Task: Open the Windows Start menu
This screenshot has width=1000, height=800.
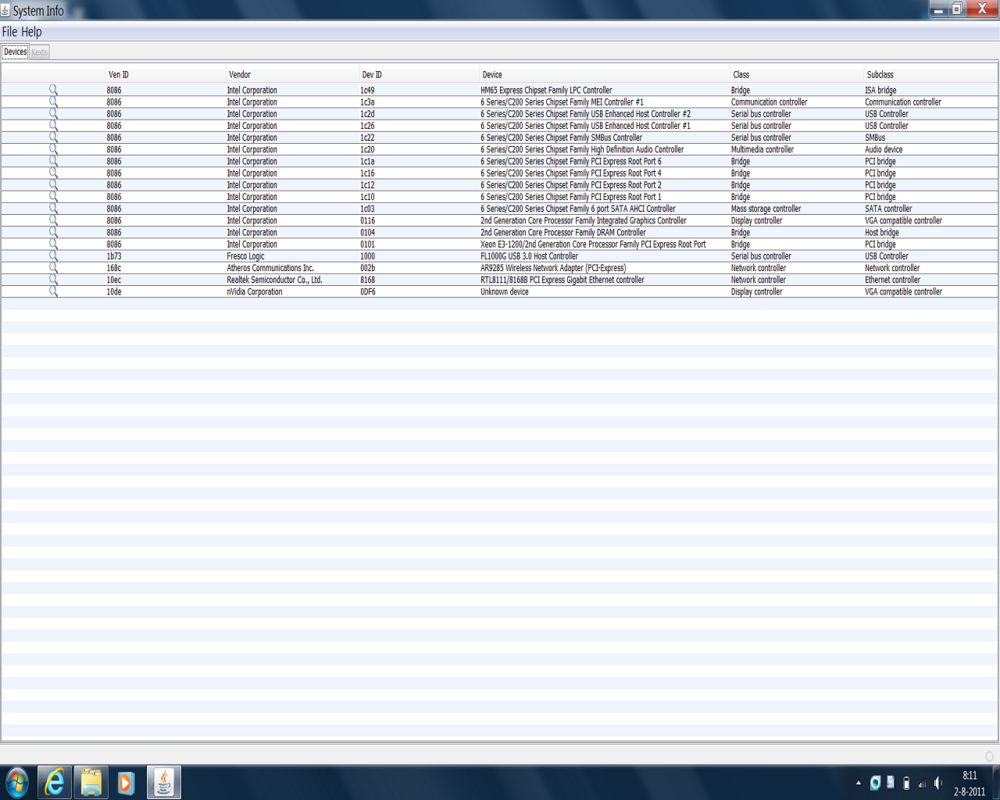Action: click(17, 782)
